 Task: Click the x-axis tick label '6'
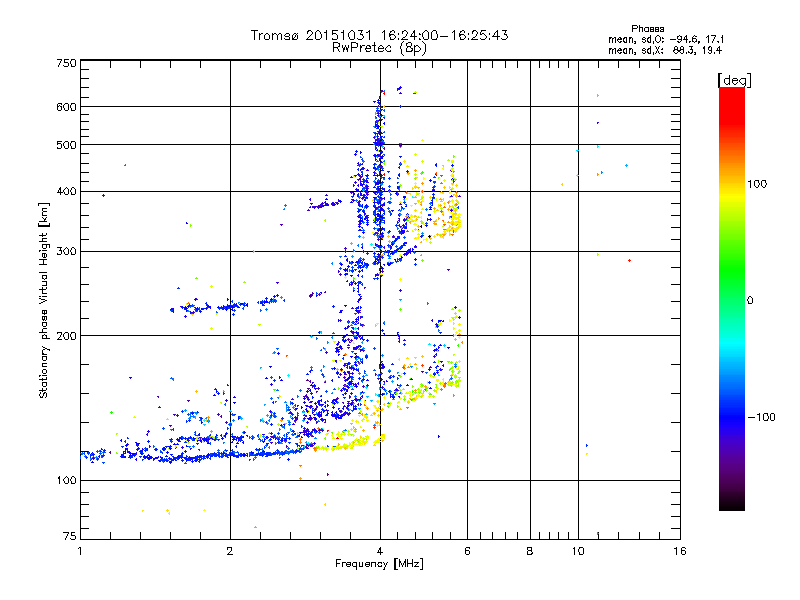(467, 551)
